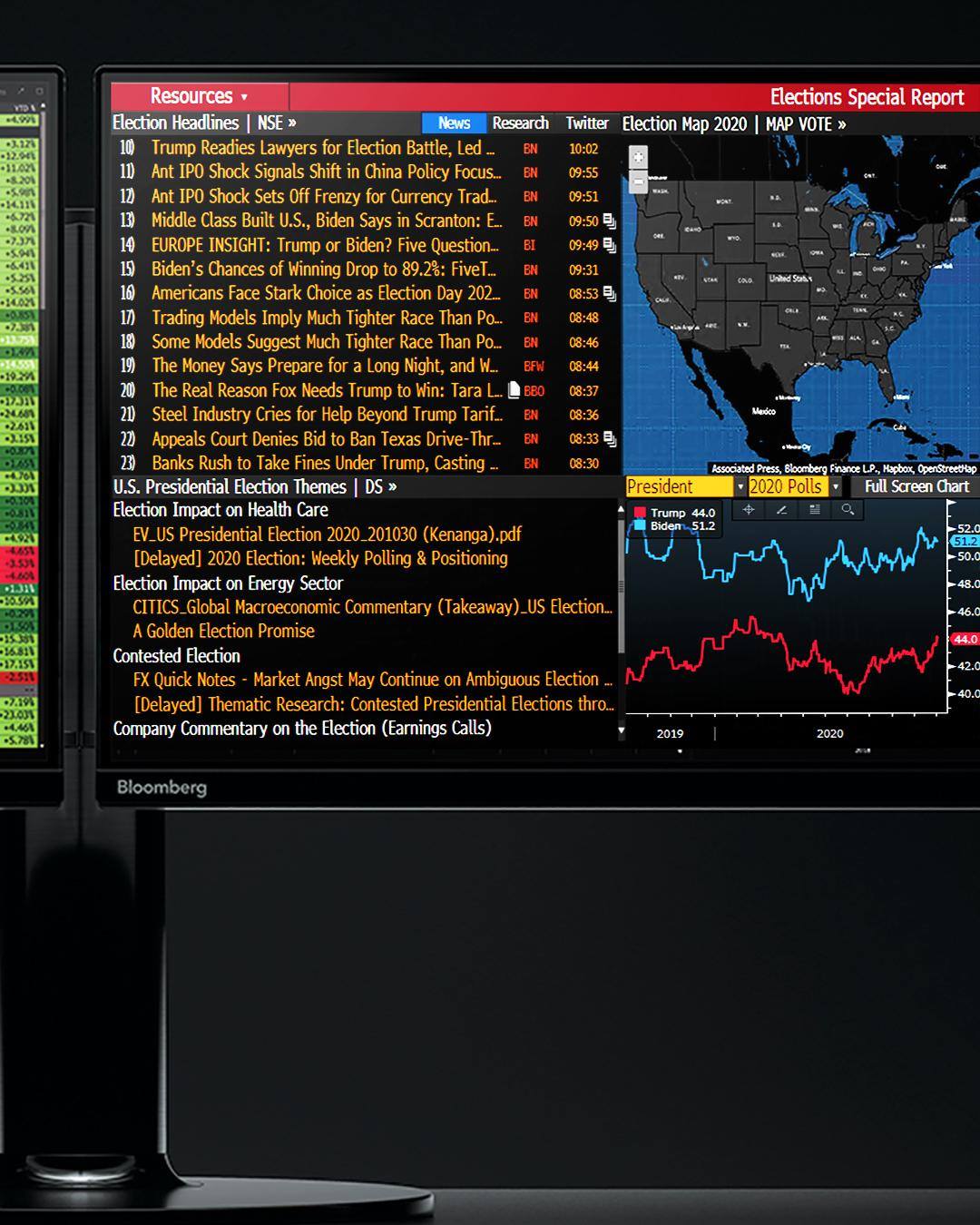Open multi-story icon for the 09:49 headline
This screenshot has height=1225, width=980.
610,245
